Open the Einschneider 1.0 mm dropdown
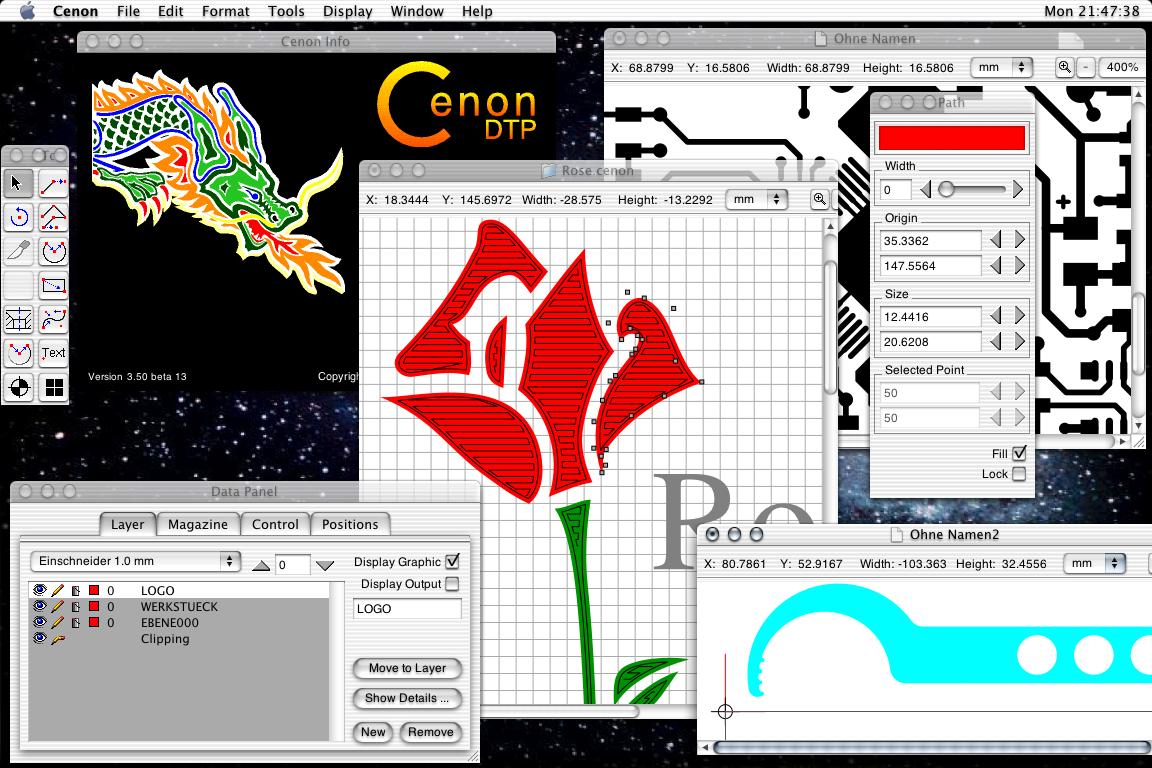 point(134,561)
